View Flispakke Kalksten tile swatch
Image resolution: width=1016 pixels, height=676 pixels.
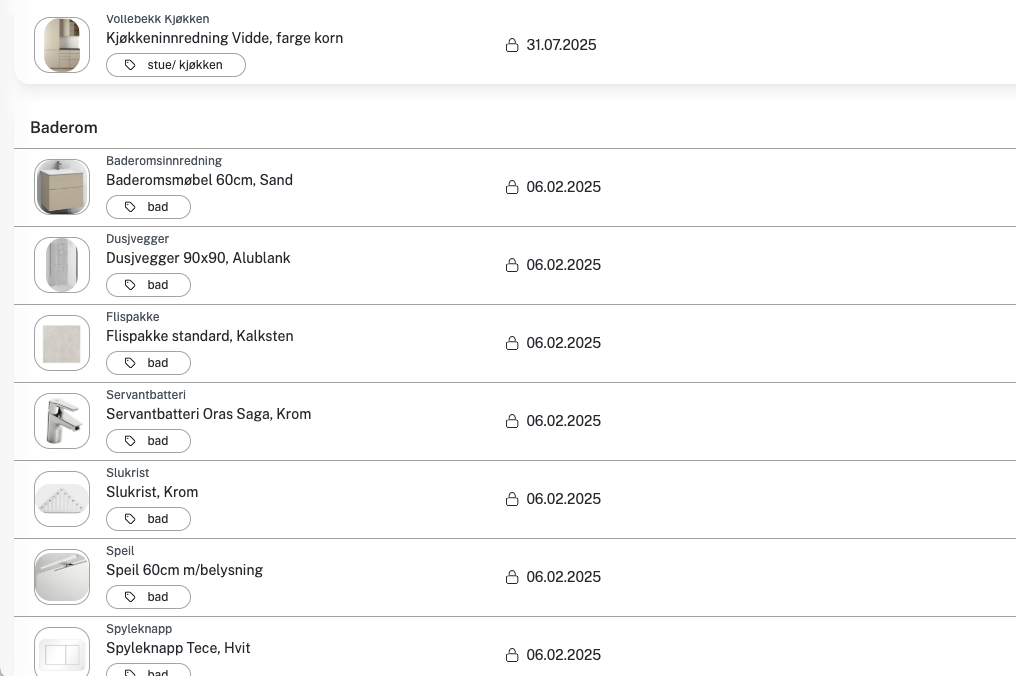tap(62, 343)
